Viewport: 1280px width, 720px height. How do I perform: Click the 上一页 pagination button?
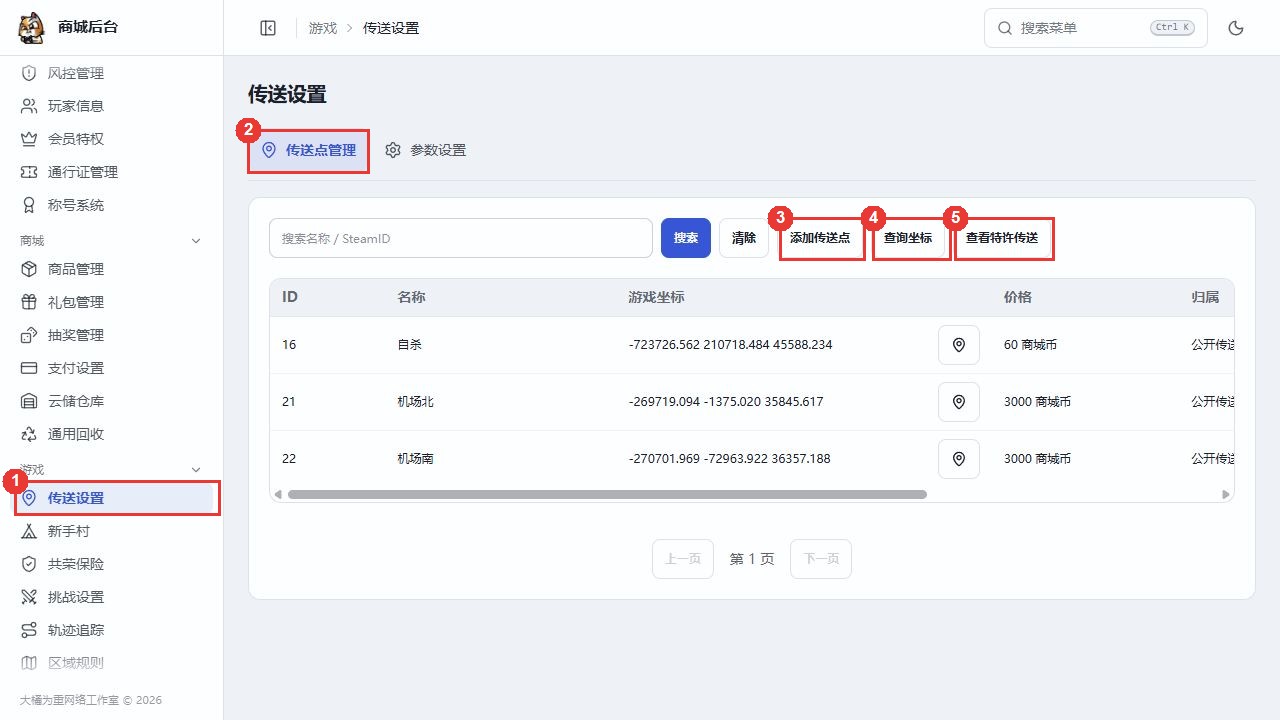683,559
